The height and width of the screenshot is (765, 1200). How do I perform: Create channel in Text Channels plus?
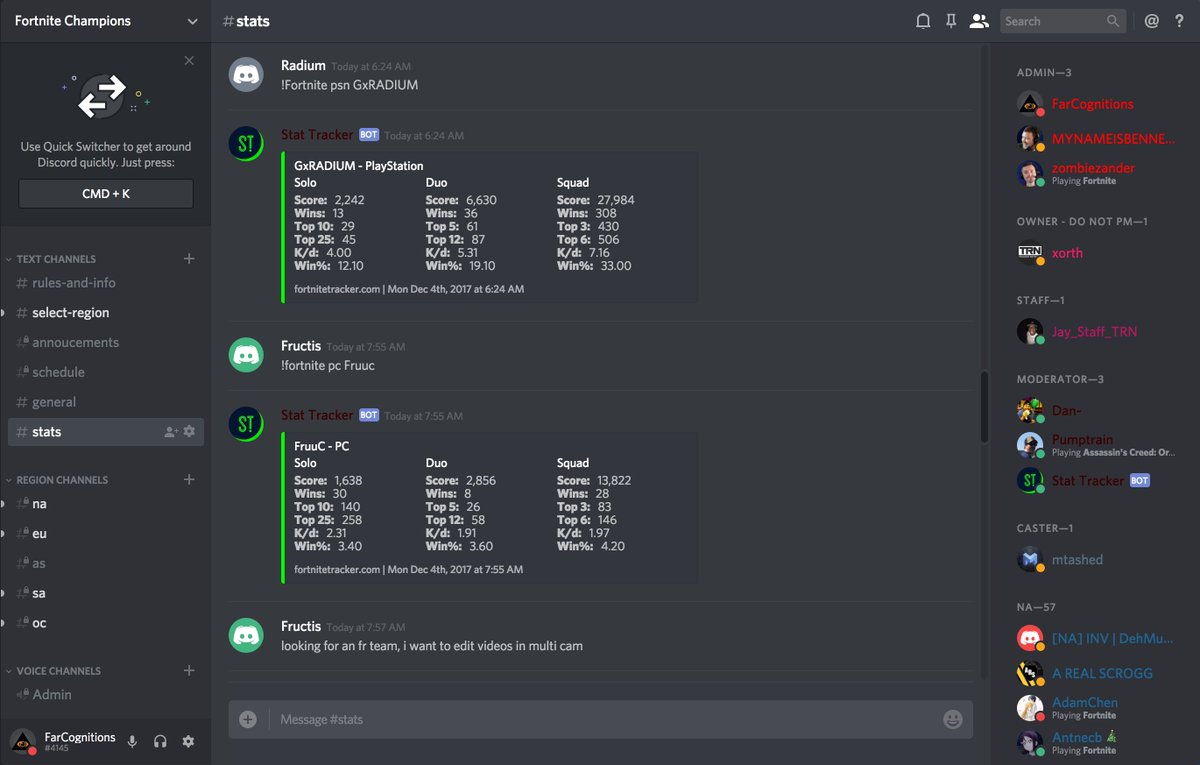coord(189,259)
